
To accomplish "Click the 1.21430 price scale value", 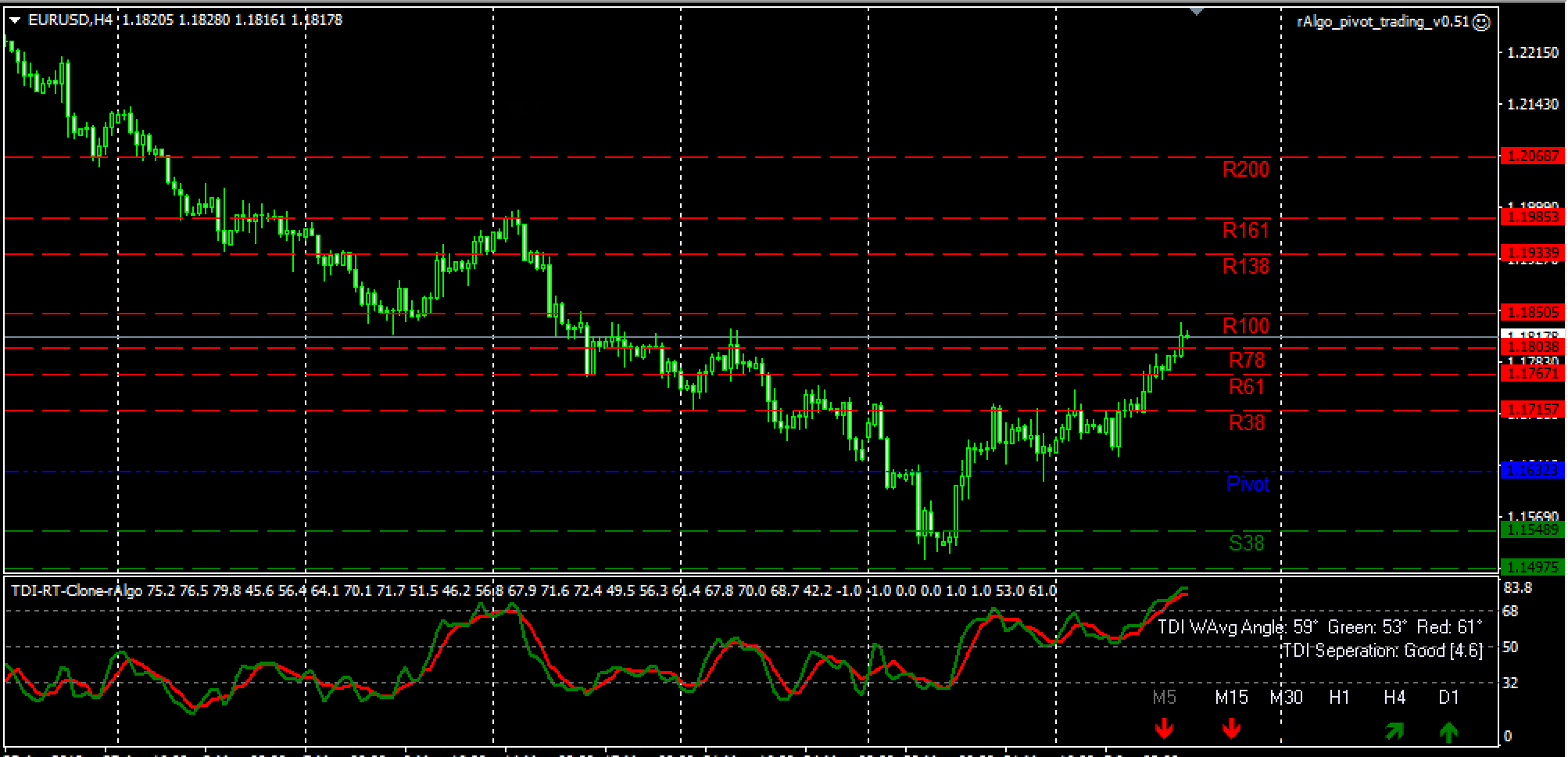I will 1533,105.
